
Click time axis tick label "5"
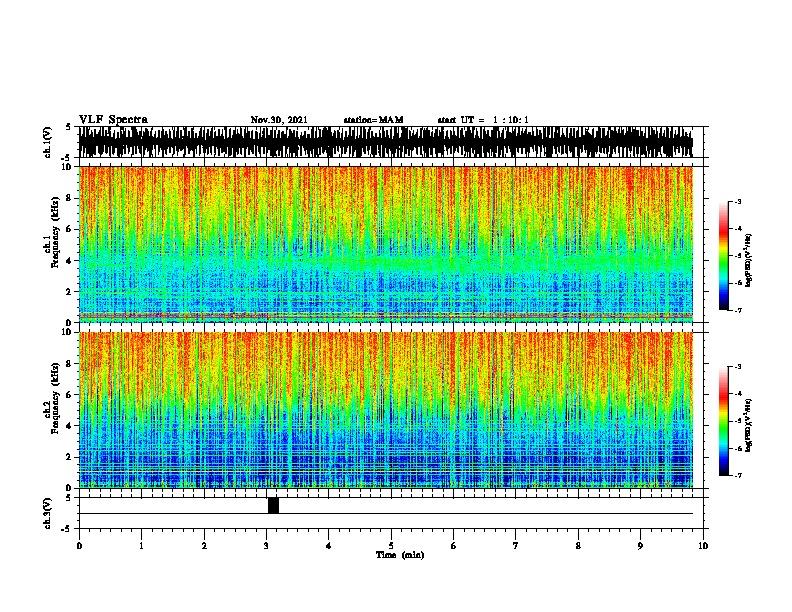(x=391, y=546)
